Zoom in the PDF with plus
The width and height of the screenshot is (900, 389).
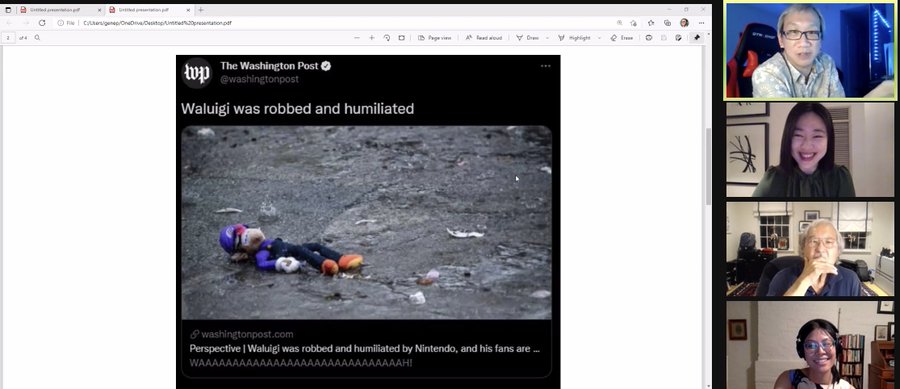(x=371, y=38)
